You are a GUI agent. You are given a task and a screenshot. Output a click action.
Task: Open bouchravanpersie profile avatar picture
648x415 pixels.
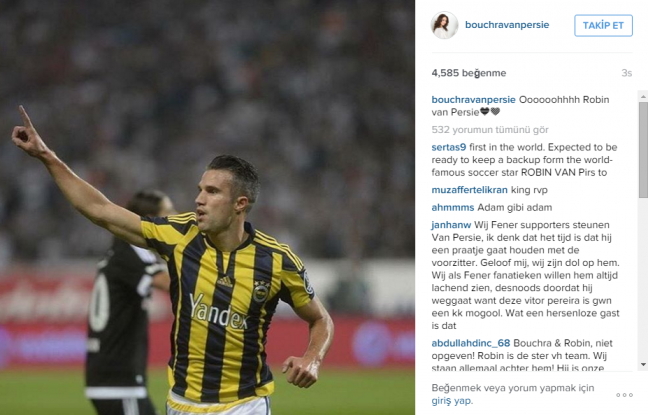pyautogui.click(x=444, y=25)
